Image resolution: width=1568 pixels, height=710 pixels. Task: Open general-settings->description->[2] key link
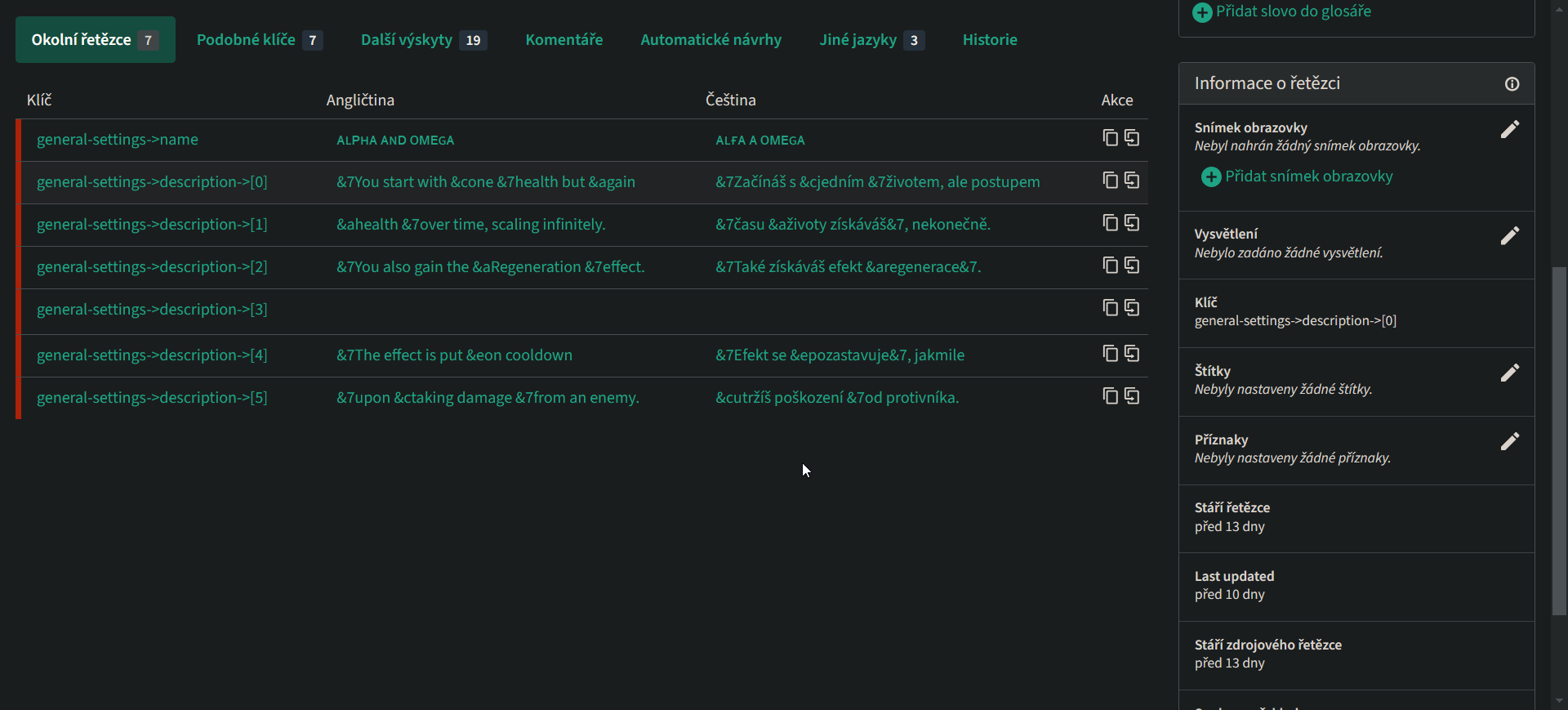tap(152, 267)
